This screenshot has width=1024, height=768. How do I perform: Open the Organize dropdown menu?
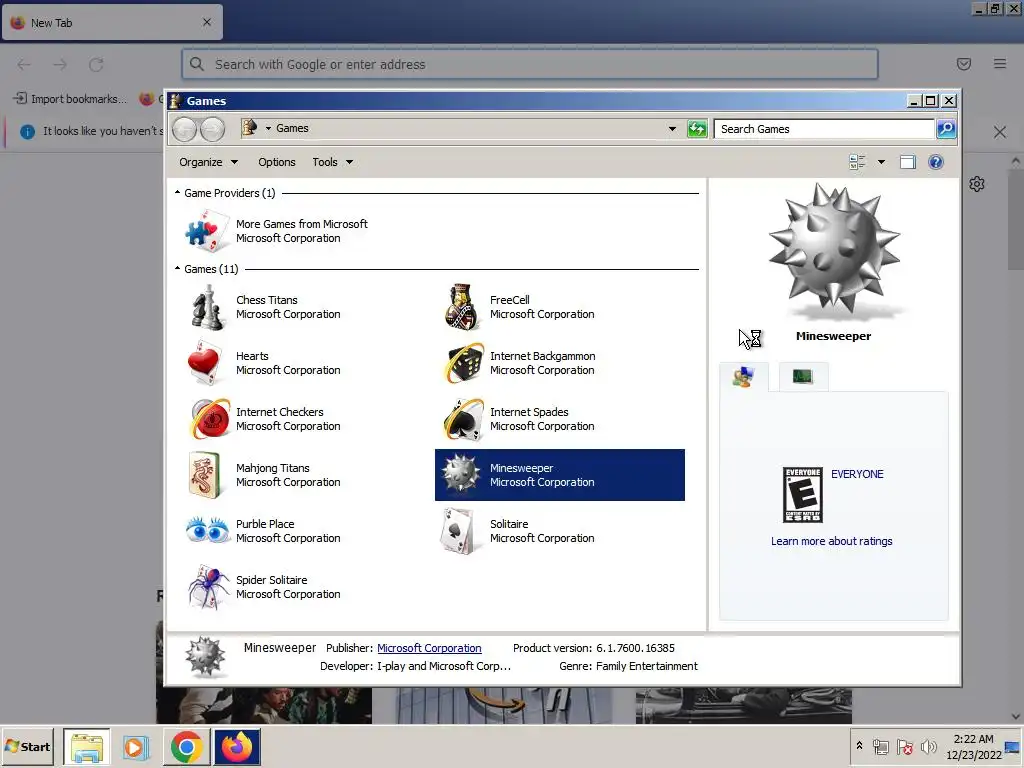click(208, 162)
